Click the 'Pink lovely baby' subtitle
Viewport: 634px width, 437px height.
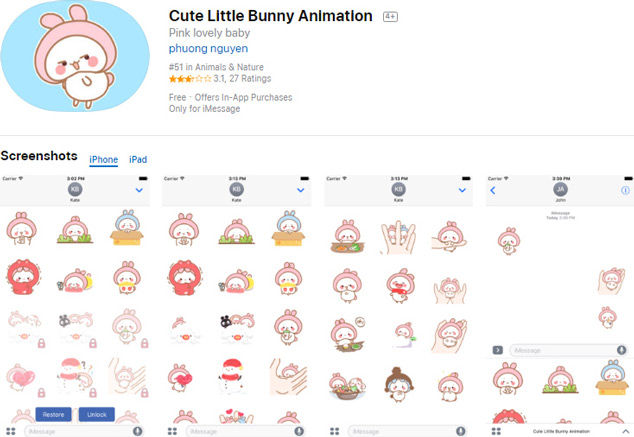[209, 33]
